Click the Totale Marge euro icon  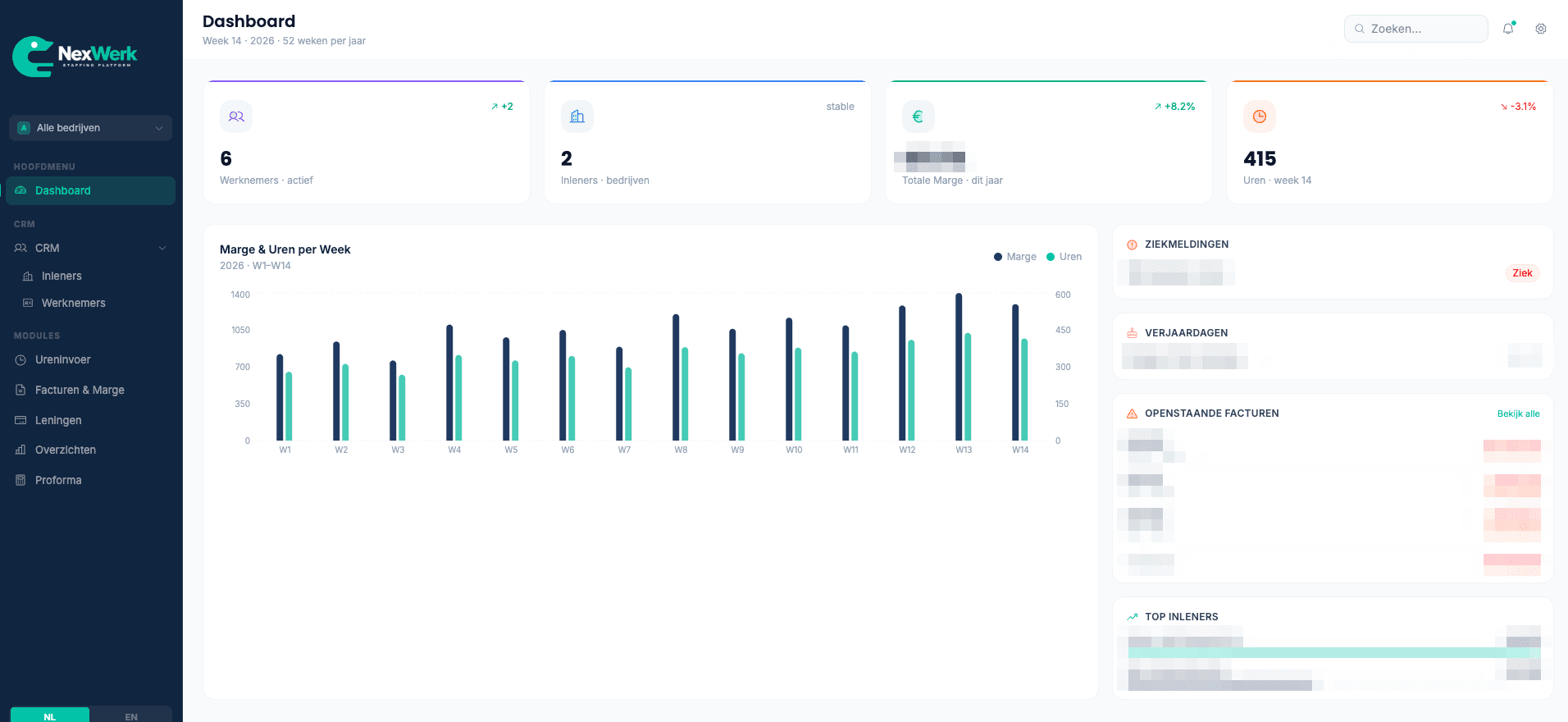[x=918, y=117]
